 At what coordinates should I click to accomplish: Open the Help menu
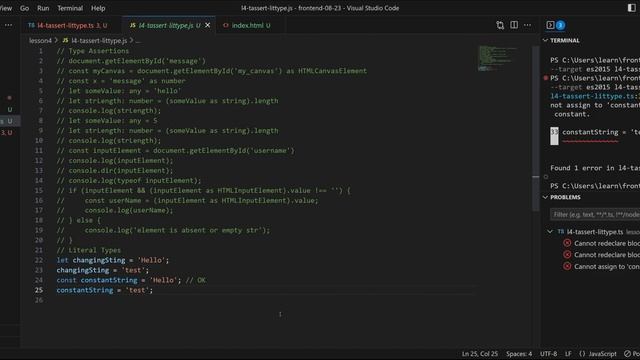(x=98, y=8)
